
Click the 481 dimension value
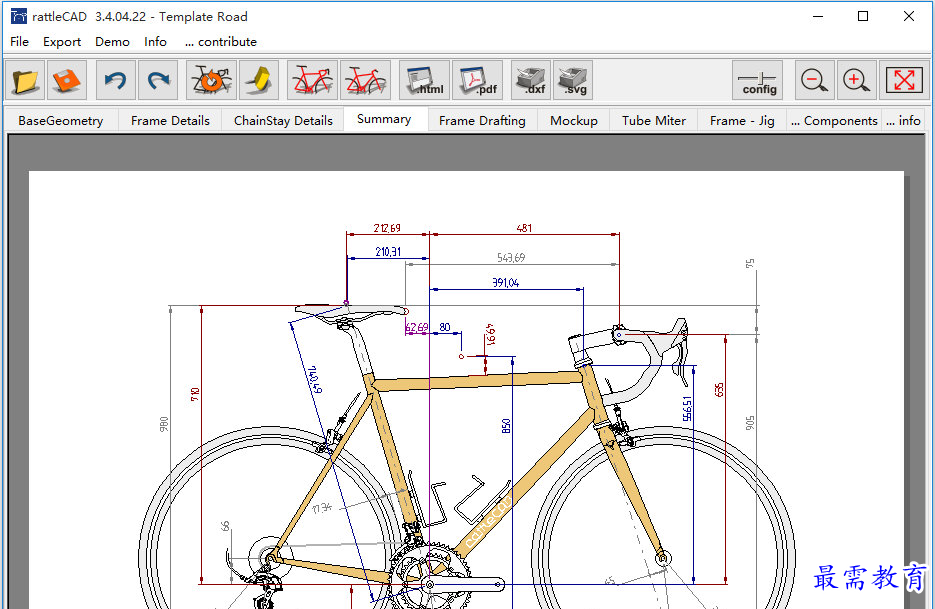click(524, 228)
